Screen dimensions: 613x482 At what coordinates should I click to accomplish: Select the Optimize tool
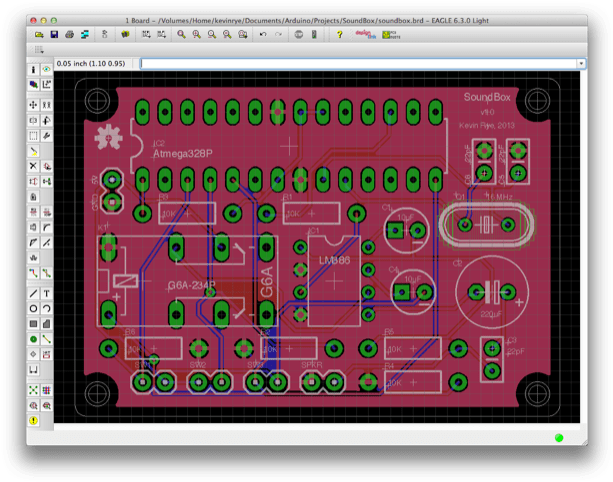[47, 243]
